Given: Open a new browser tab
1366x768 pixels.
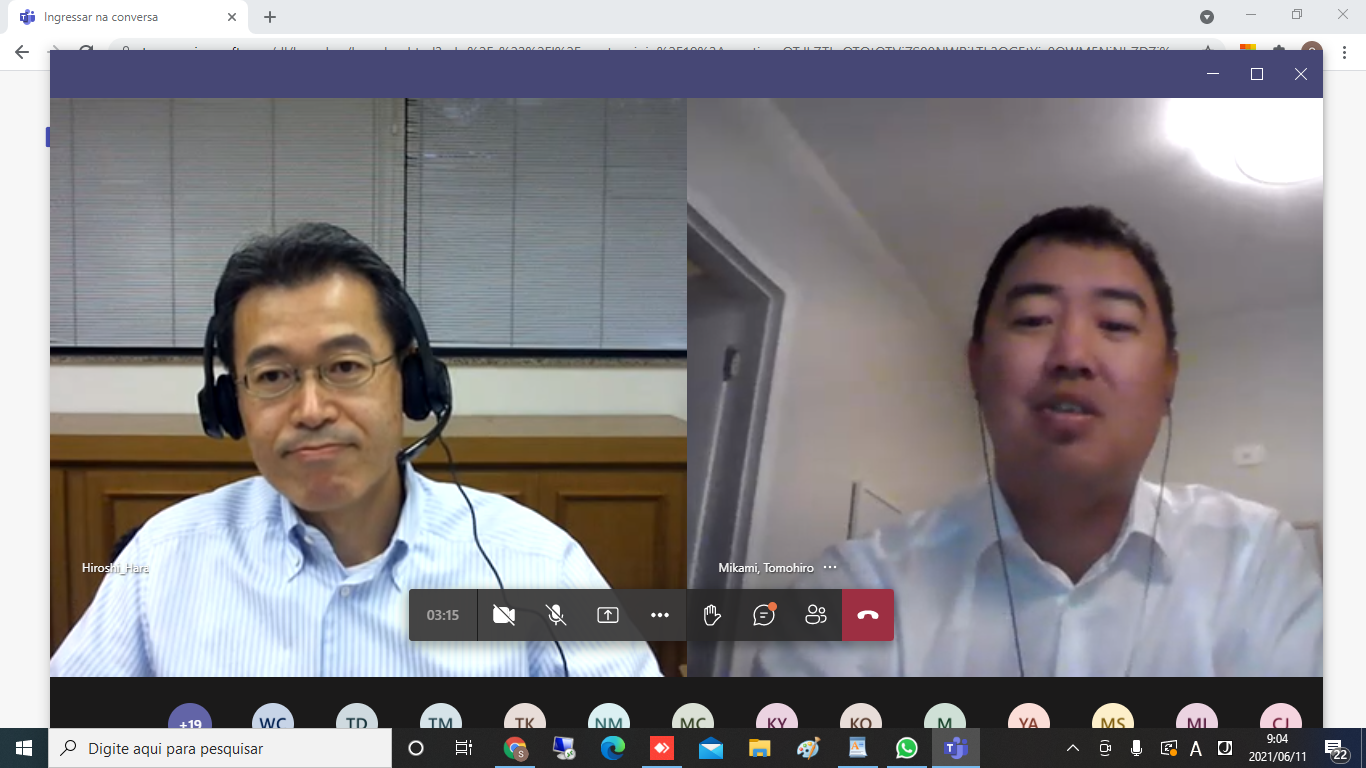Looking at the screenshot, I should (x=270, y=17).
